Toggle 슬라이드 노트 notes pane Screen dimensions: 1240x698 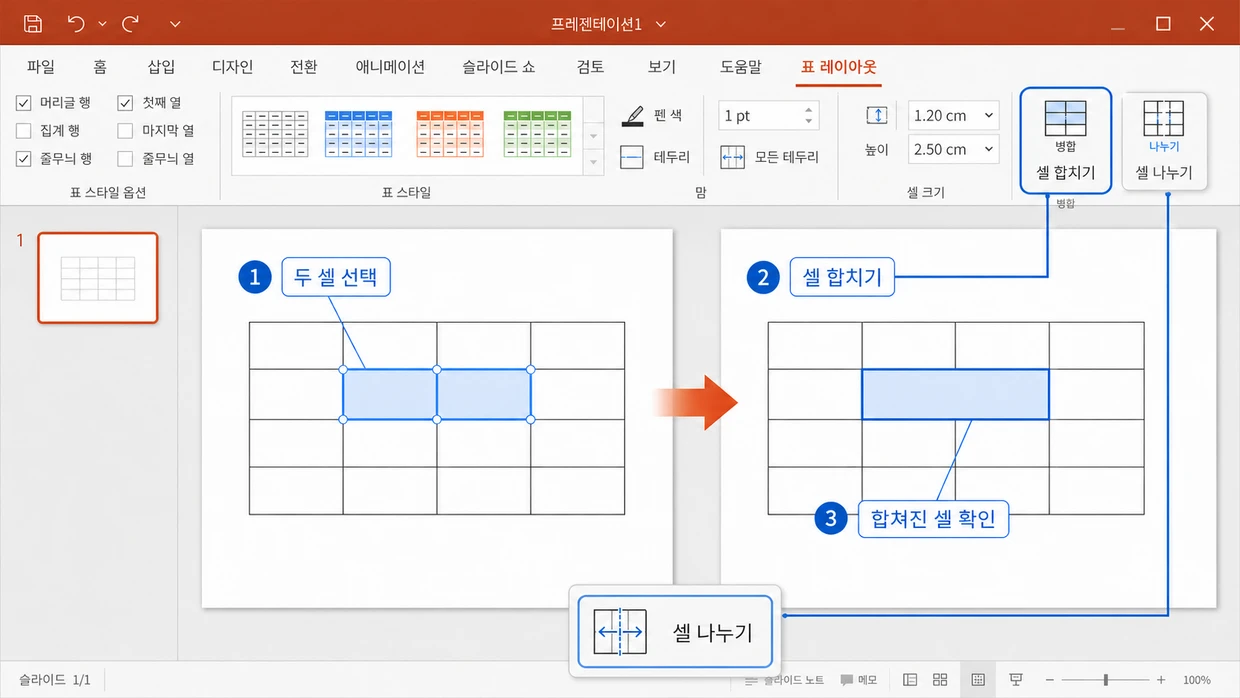(x=785, y=680)
